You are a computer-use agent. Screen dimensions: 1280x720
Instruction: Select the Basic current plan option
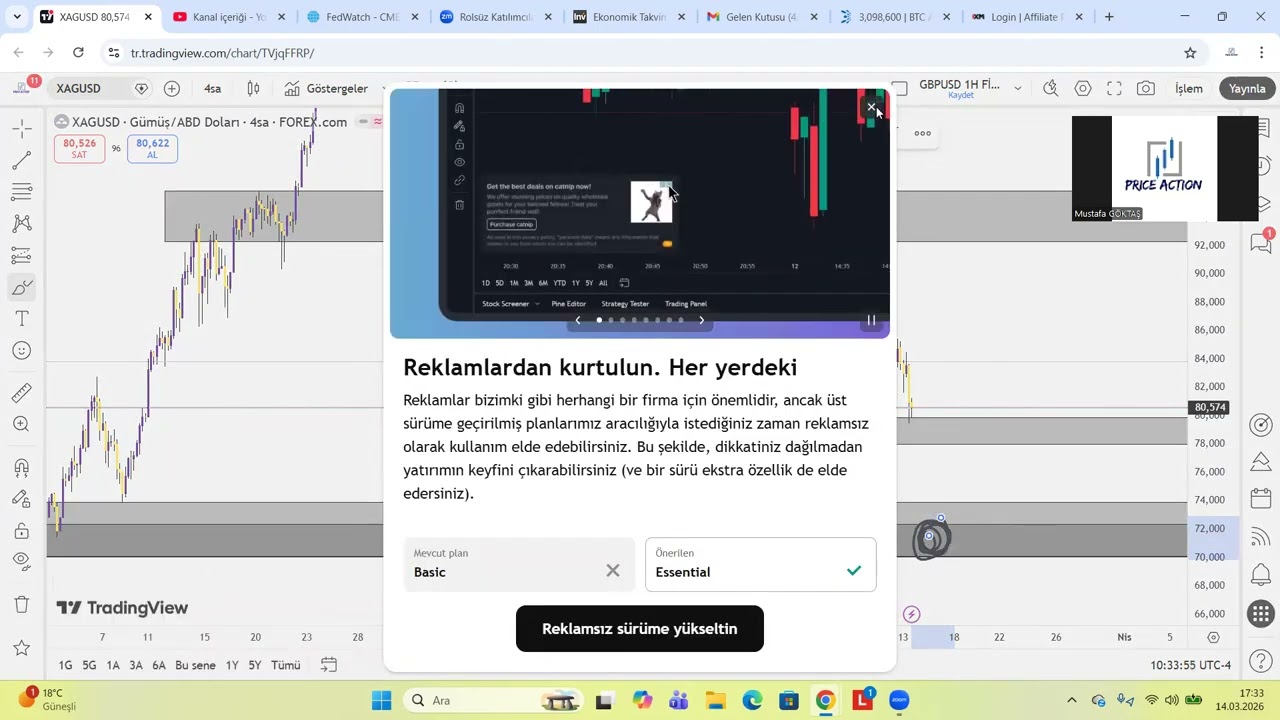point(519,564)
